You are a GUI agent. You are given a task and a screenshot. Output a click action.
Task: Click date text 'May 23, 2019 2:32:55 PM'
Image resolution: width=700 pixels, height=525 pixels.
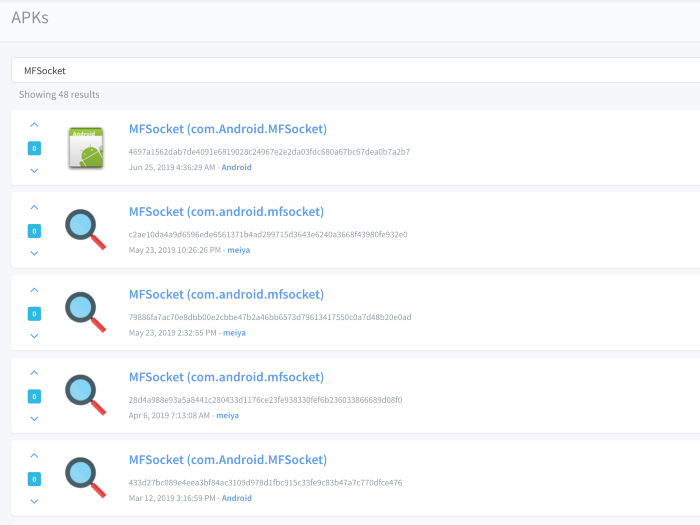pos(172,333)
